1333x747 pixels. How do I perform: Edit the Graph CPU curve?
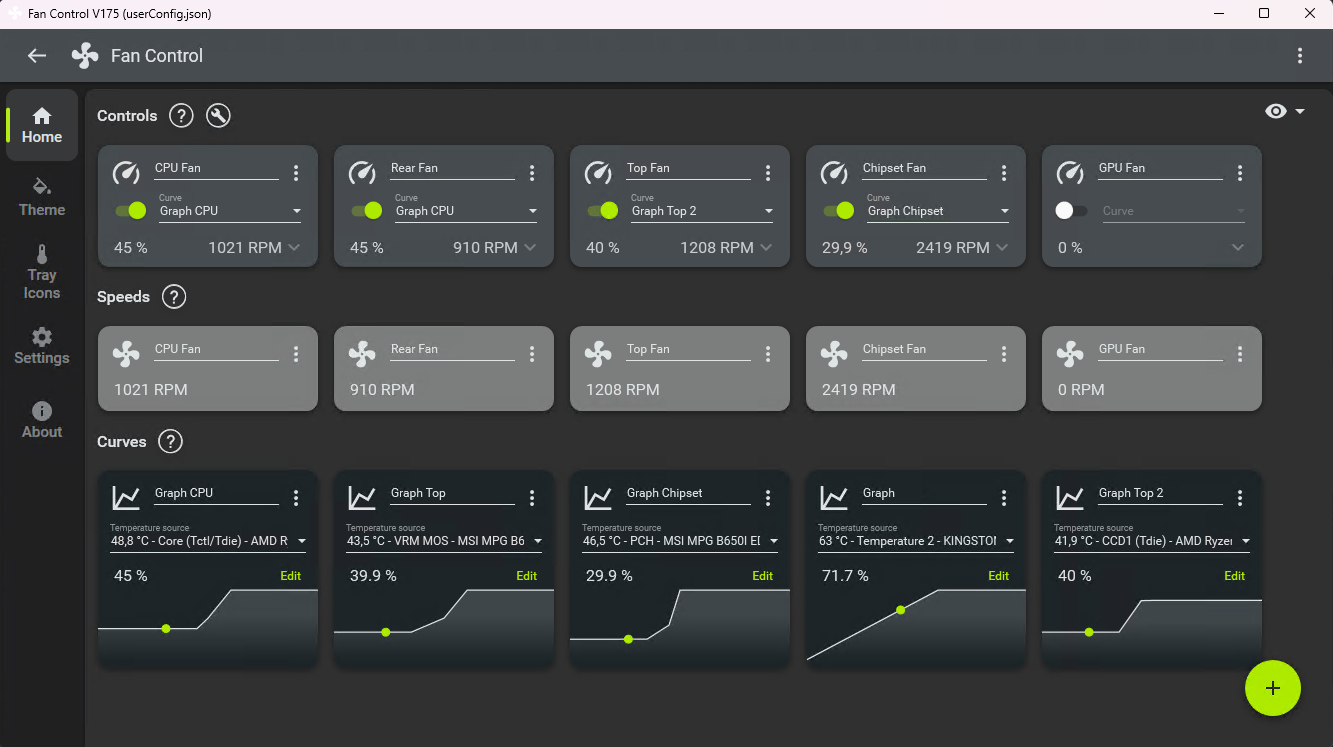[290, 576]
